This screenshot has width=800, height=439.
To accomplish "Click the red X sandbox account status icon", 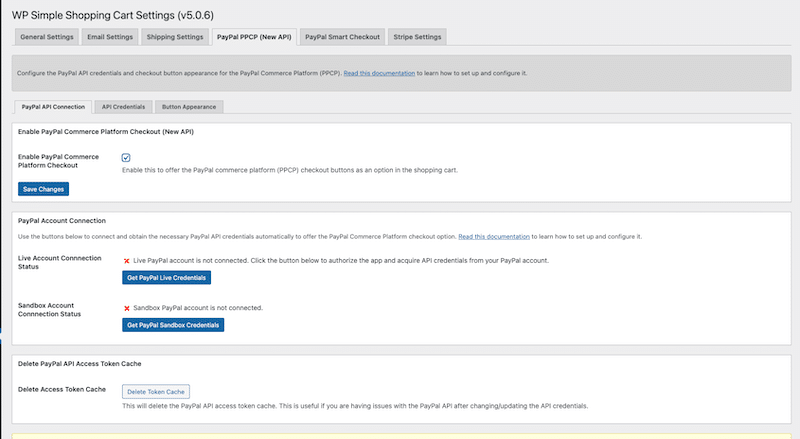I will tap(127, 308).
